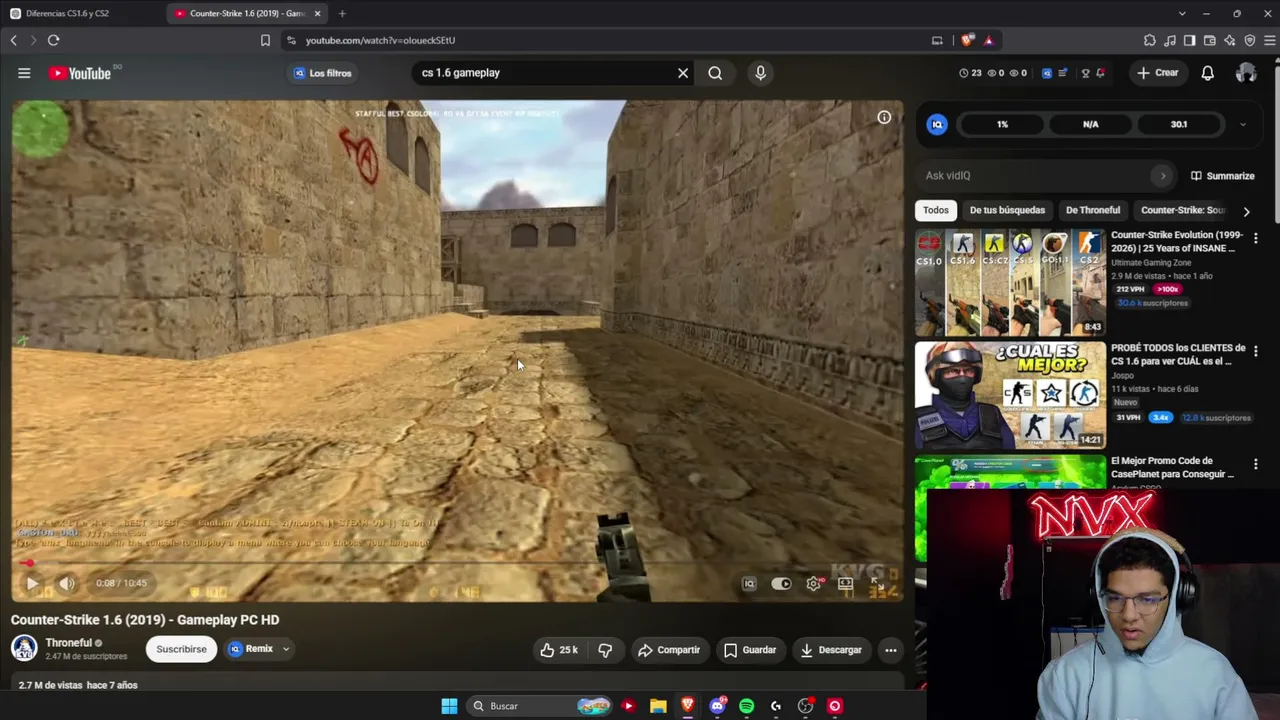Image resolution: width=1280 pixels, height=720 pixels.
Task: Open the account avatar menu
Action: pos(1246,73)
